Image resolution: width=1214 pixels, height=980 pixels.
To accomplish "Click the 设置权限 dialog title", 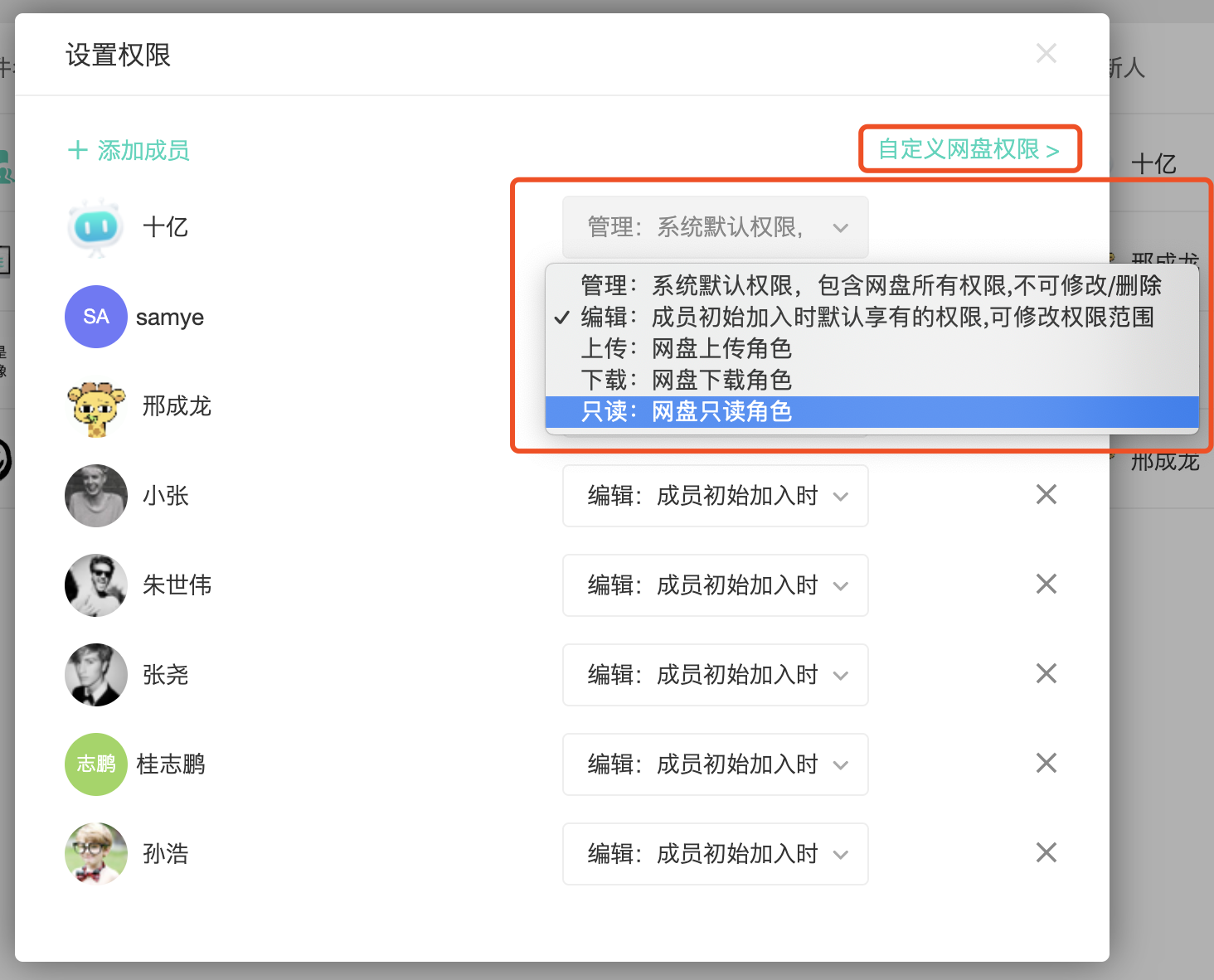I will (x=119, y=56).
